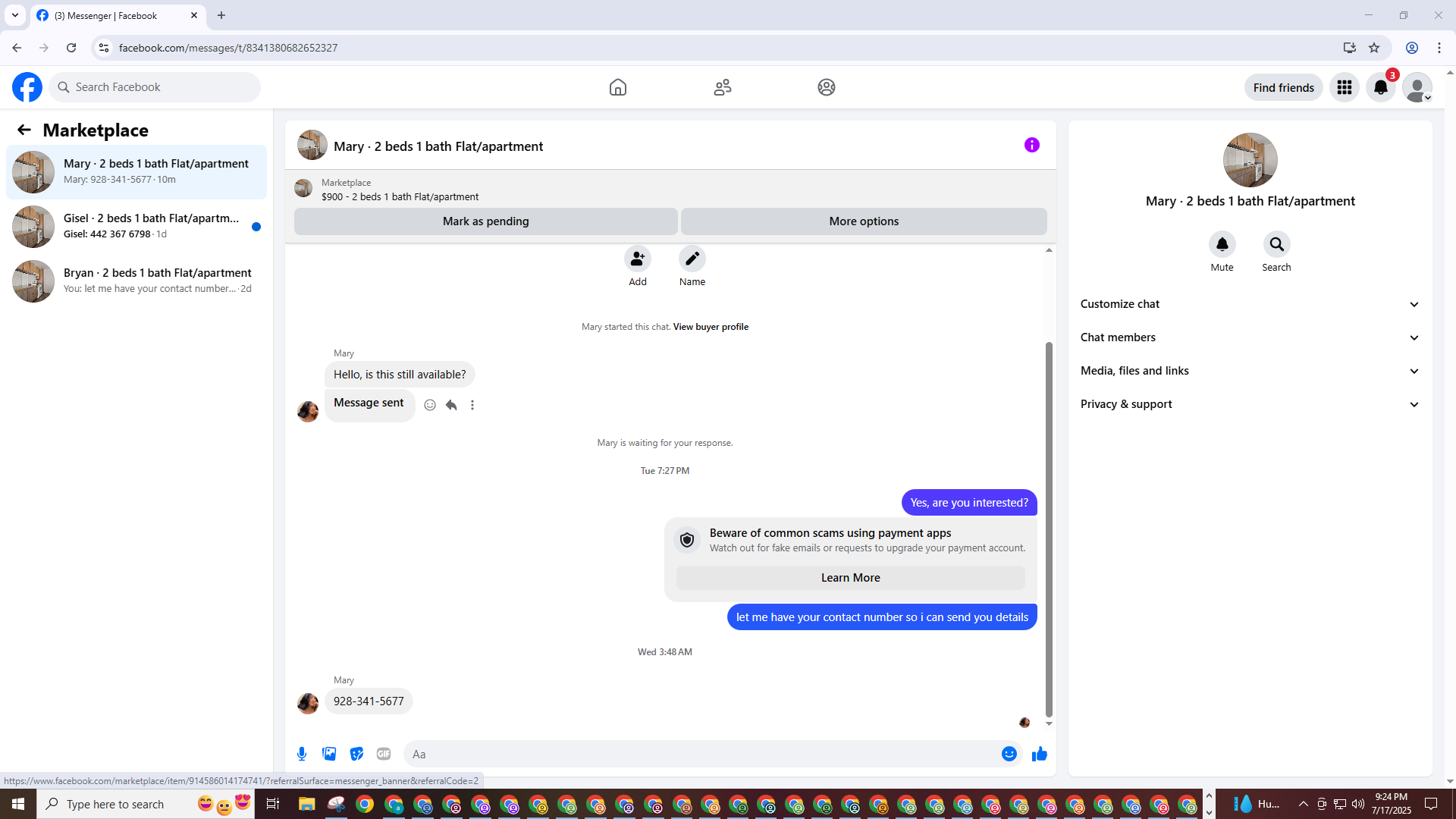Click Mark as pending button
This screenshot has height=819, width=1456.
(486, 221)
